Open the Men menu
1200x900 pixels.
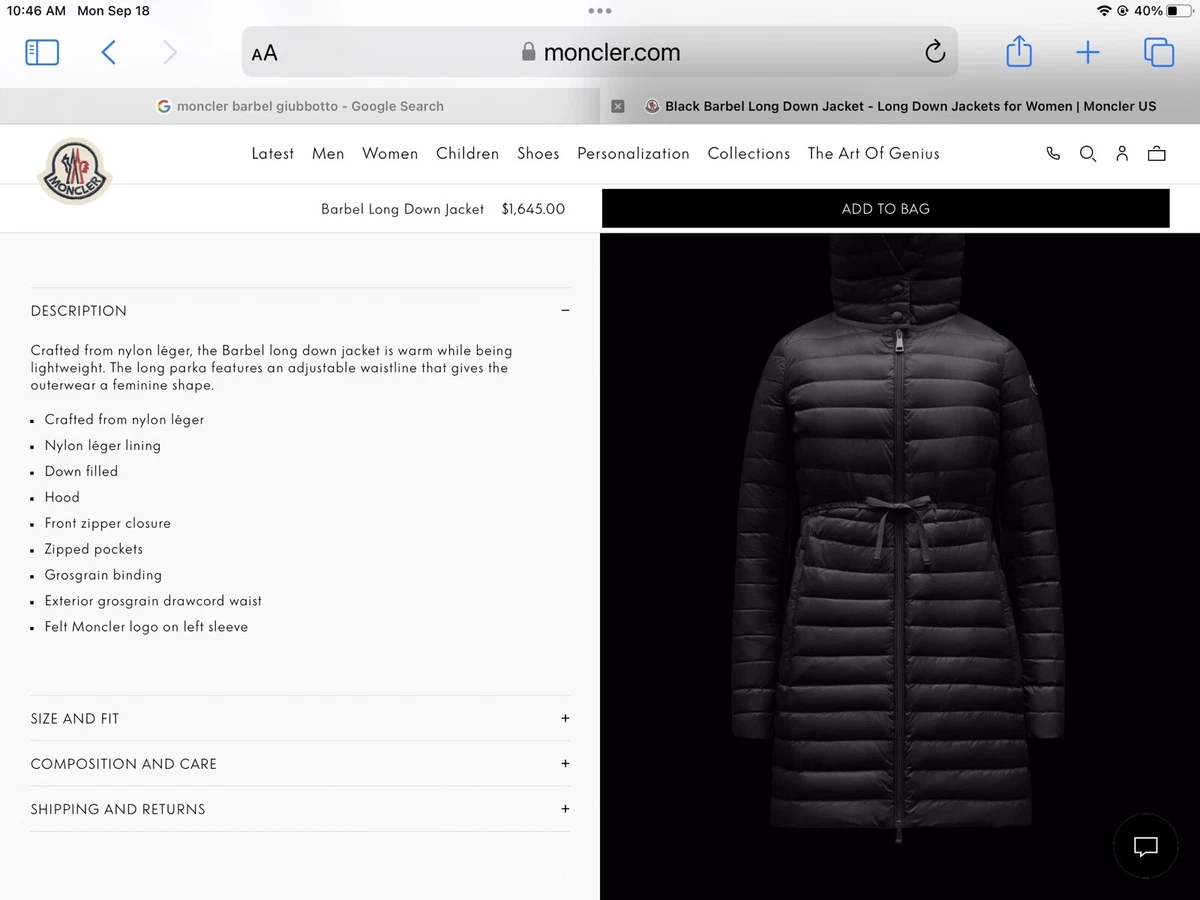(328, 154)
